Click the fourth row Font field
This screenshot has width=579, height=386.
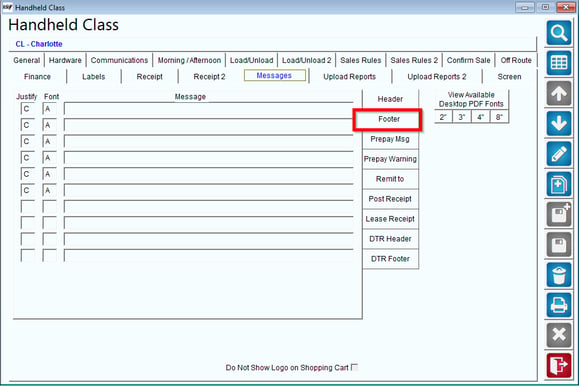(x=49, y=158)
